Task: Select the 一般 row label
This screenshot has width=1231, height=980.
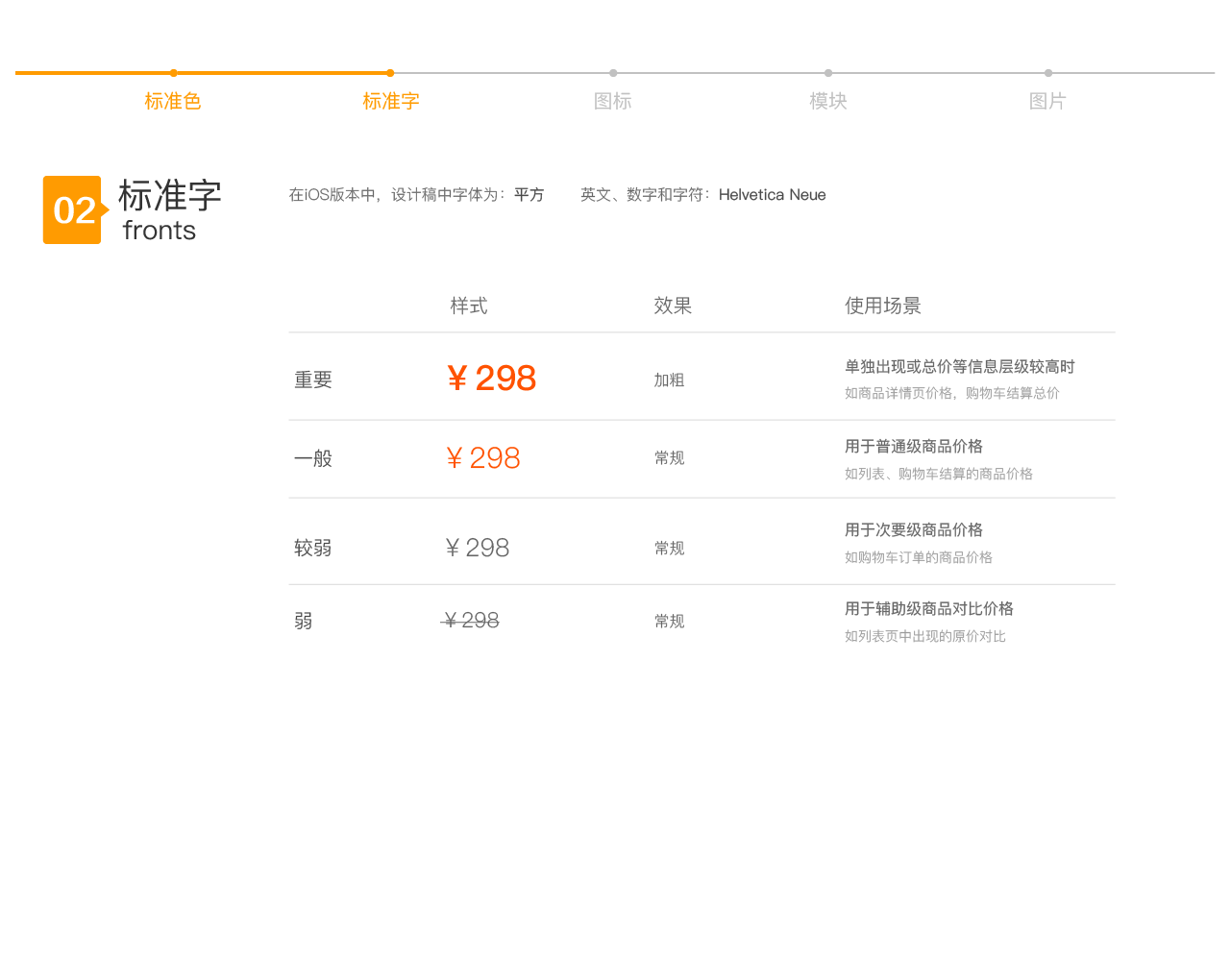Action: point(313,458)
